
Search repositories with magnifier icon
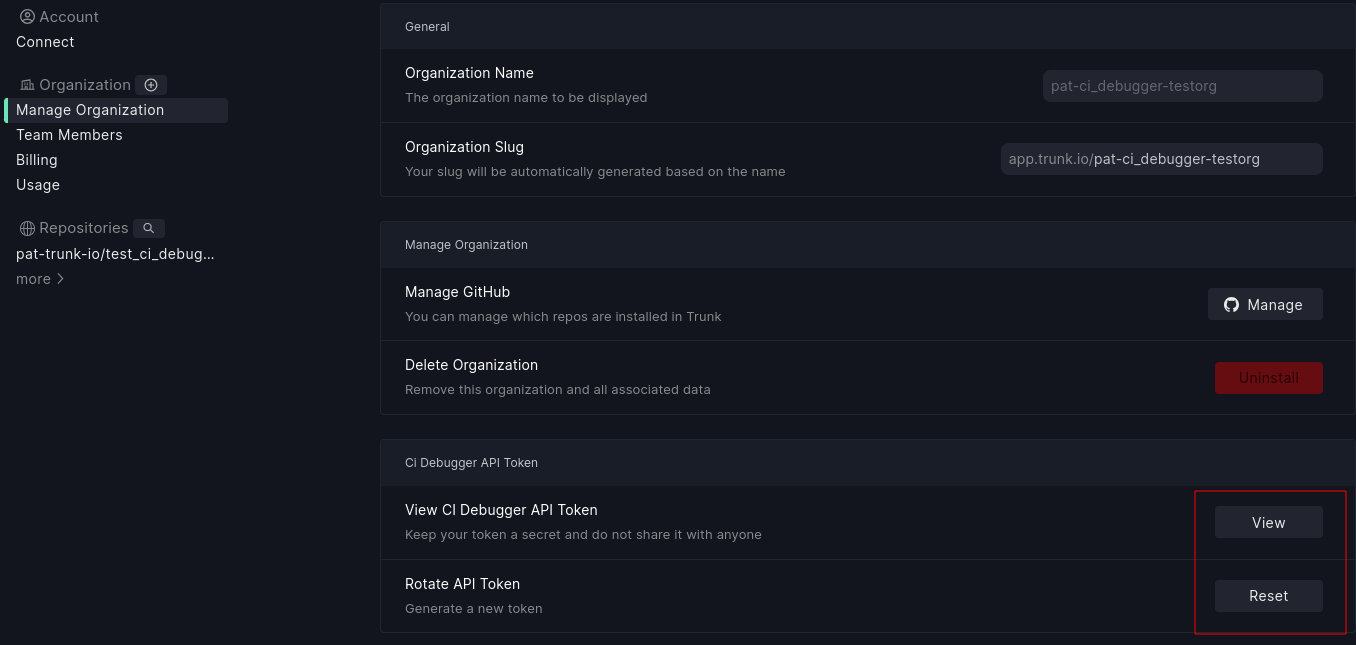pos(149,228)
